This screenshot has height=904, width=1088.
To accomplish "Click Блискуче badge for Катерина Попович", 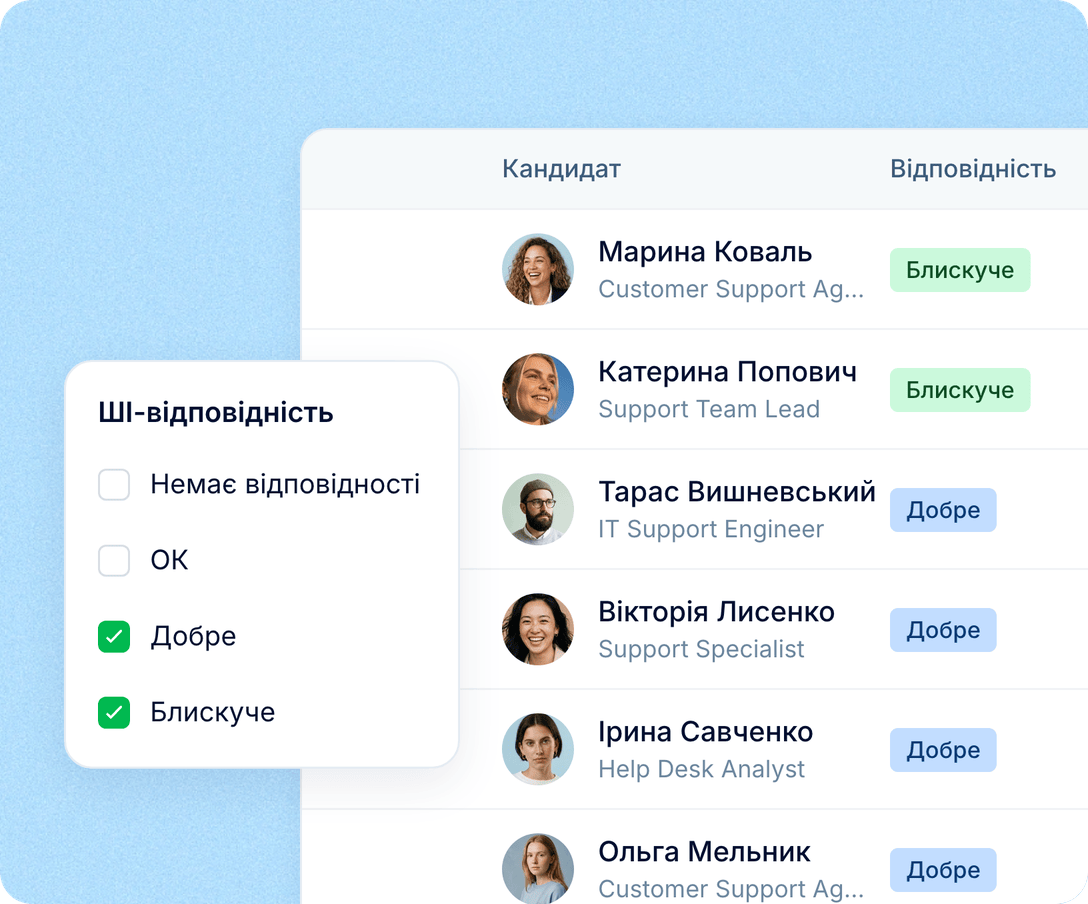I will tap(960, 390).
